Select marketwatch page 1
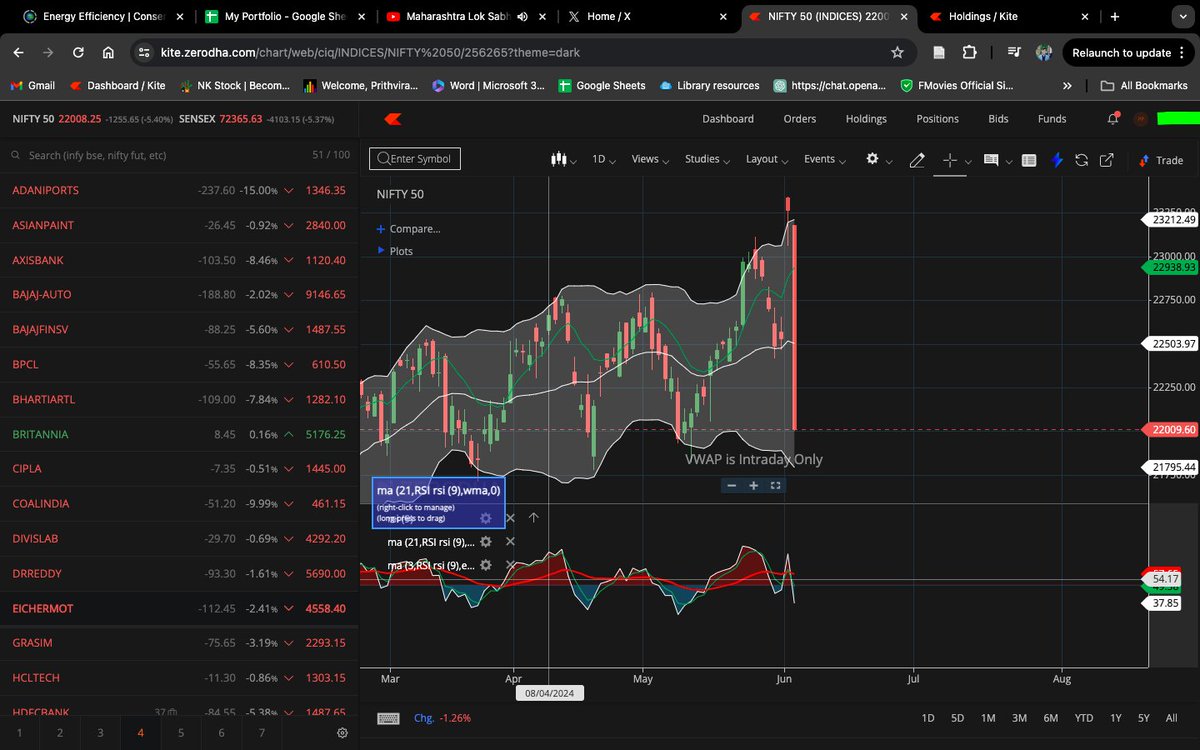Viewport: 1200px width, 750px height. click(x=20, y=733)
